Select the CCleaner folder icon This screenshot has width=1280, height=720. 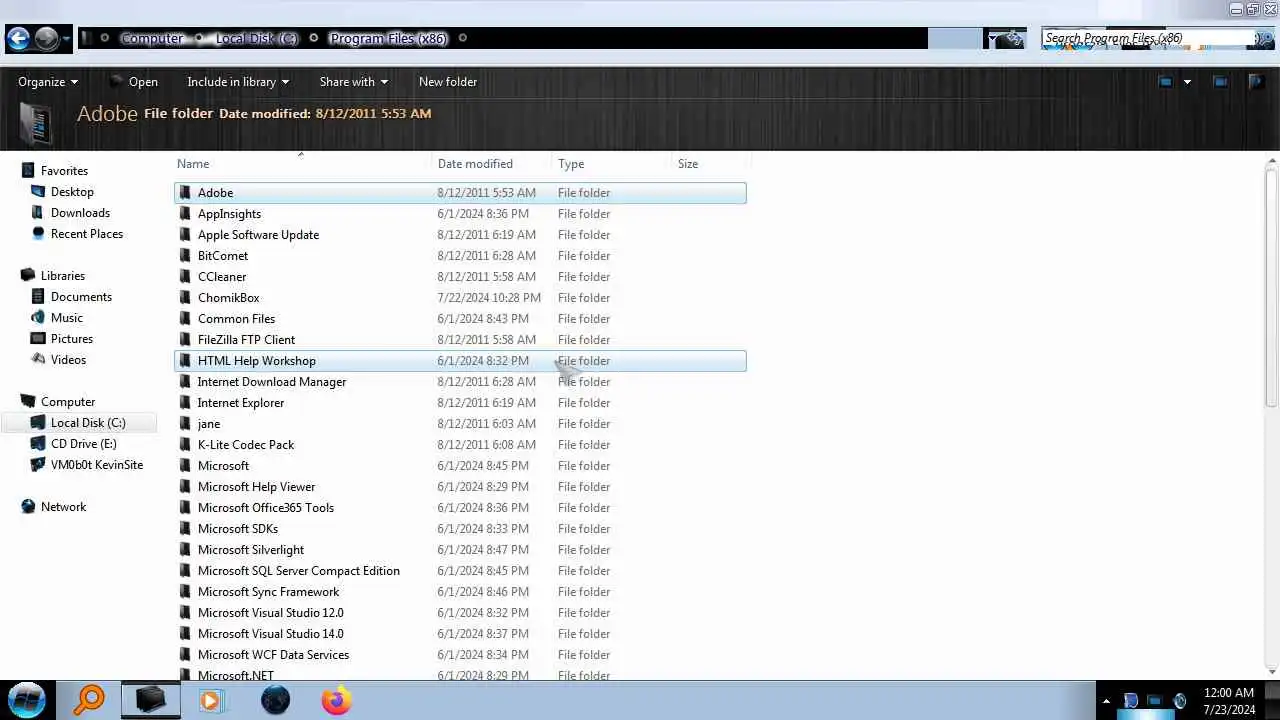(185, 277)
